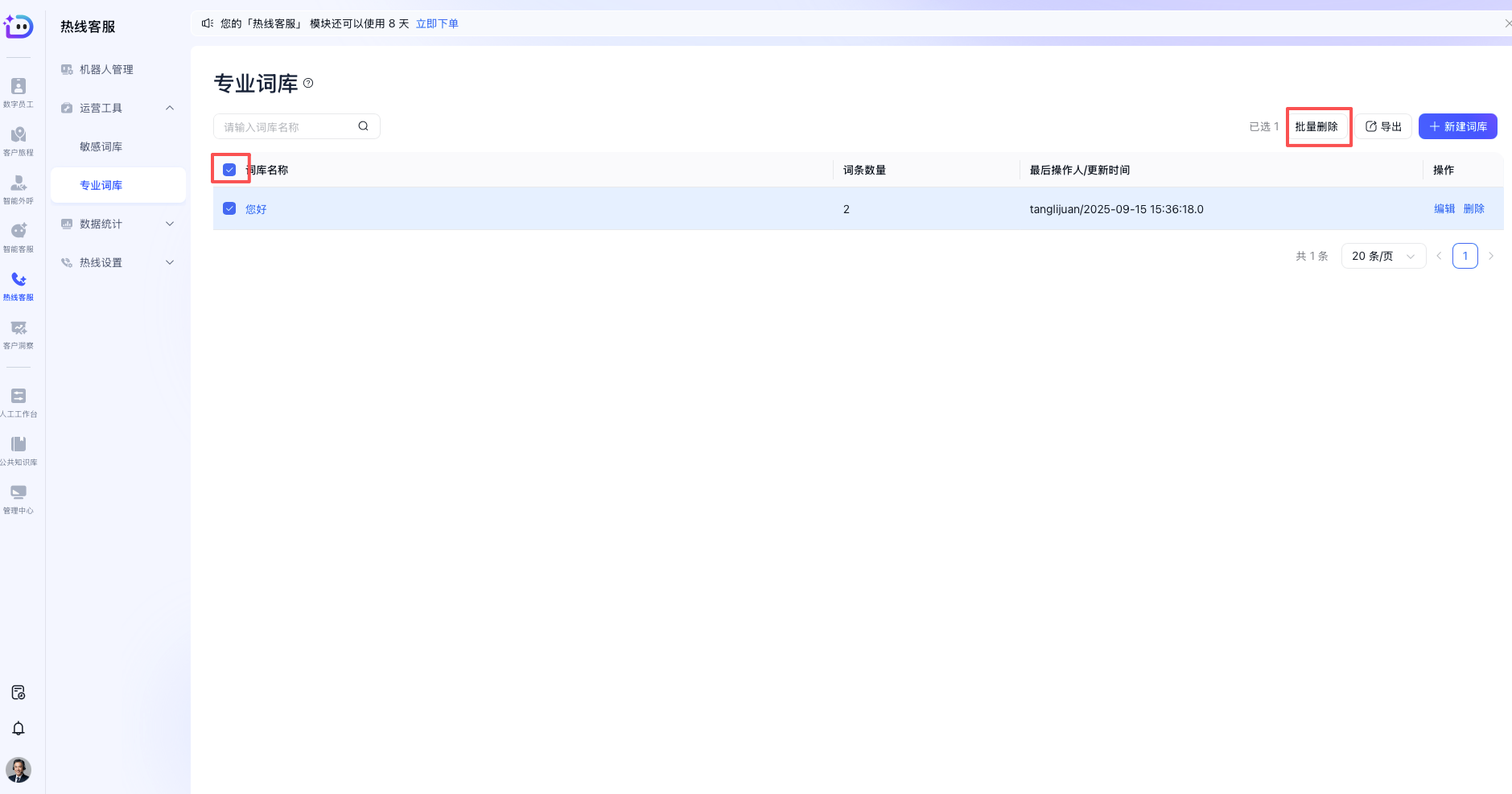The image size is (1512, 794).
Task: Click the 新建词库 button
Action: (1457, 126)
